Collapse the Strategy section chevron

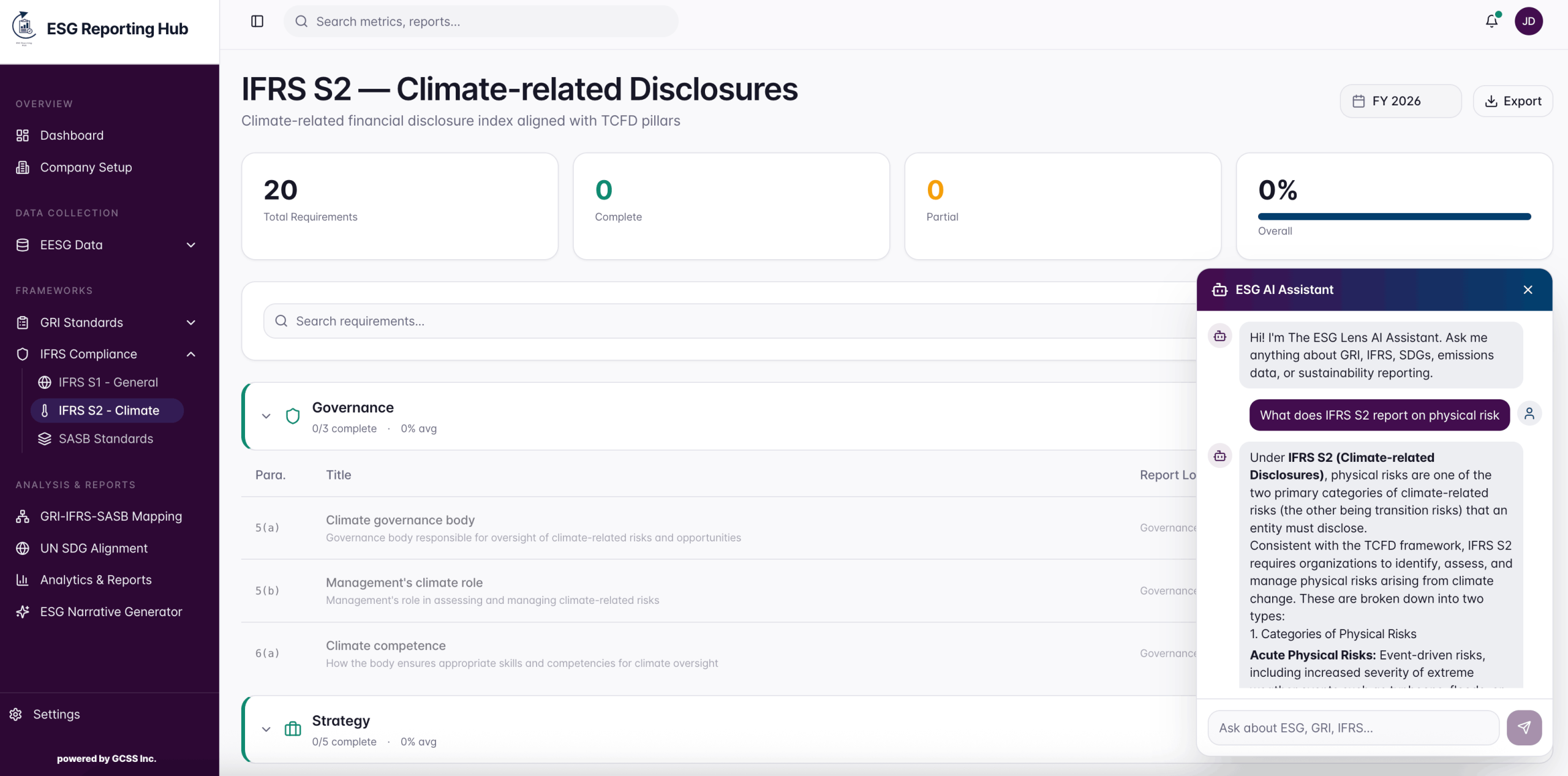266,729
